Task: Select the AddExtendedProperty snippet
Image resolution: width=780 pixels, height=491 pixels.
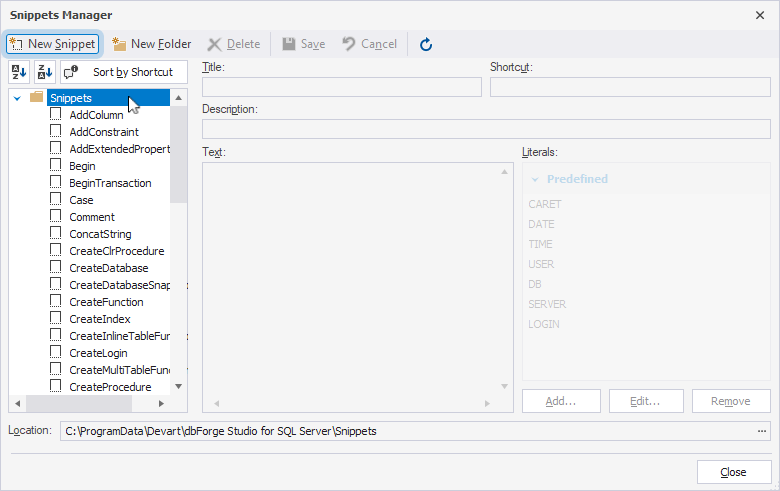Action: click(119, 149)
